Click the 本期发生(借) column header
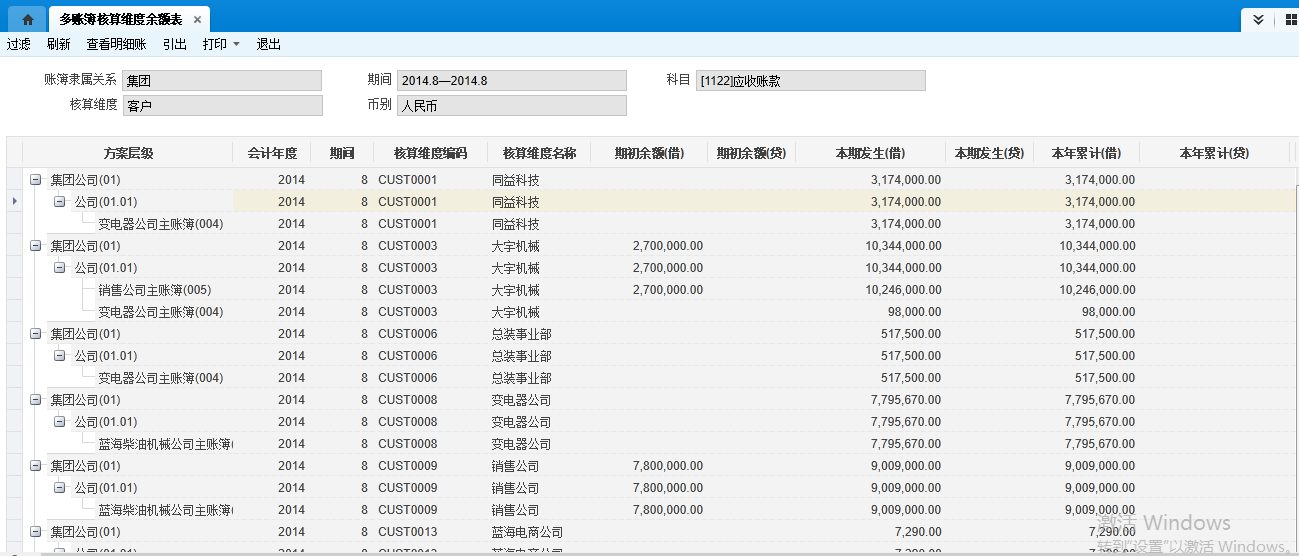Viewport: 1299px width, 556px height. (x=870, y=153)
